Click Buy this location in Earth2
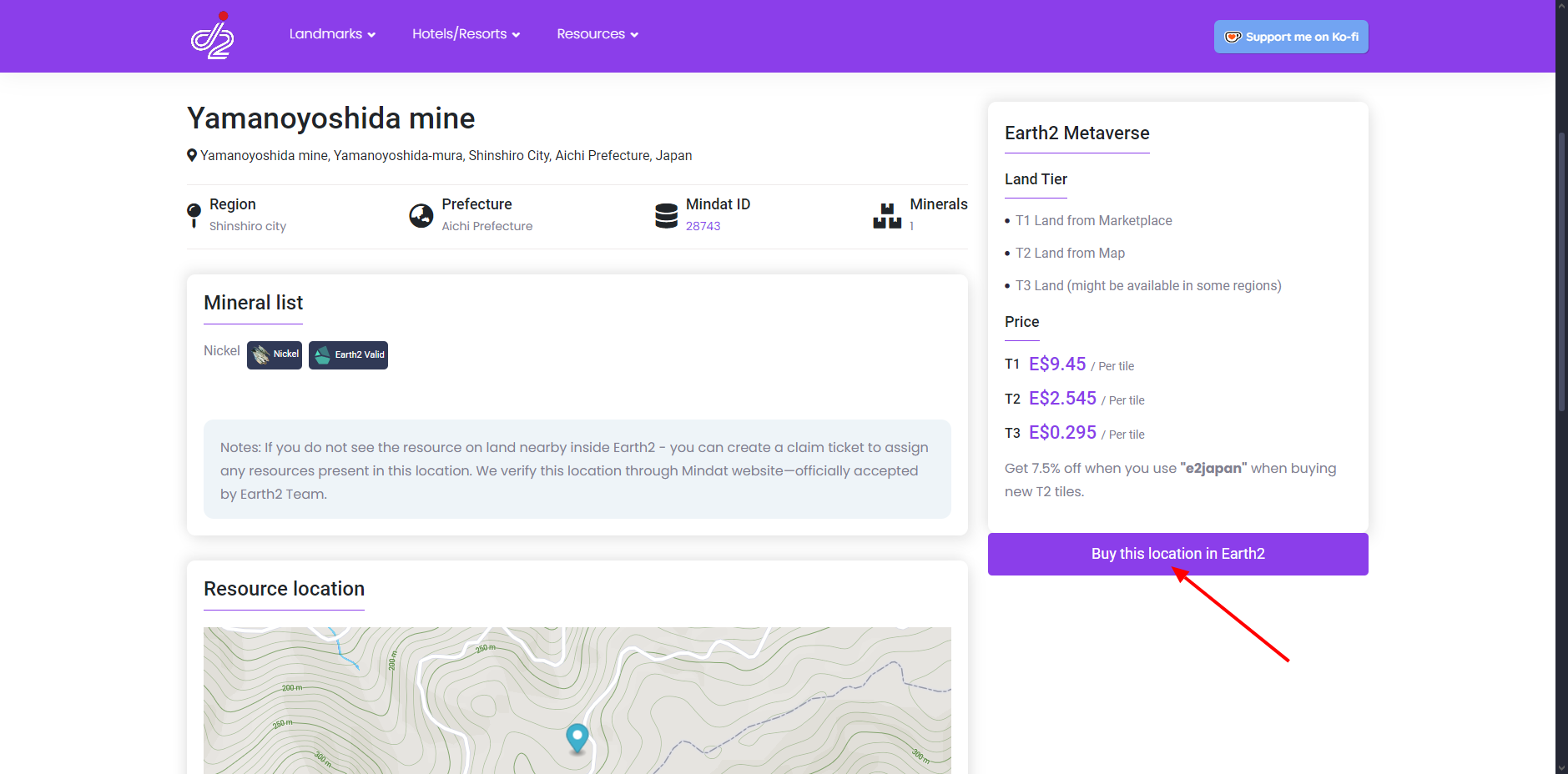1568x774 pixels. pos(1177,554)
